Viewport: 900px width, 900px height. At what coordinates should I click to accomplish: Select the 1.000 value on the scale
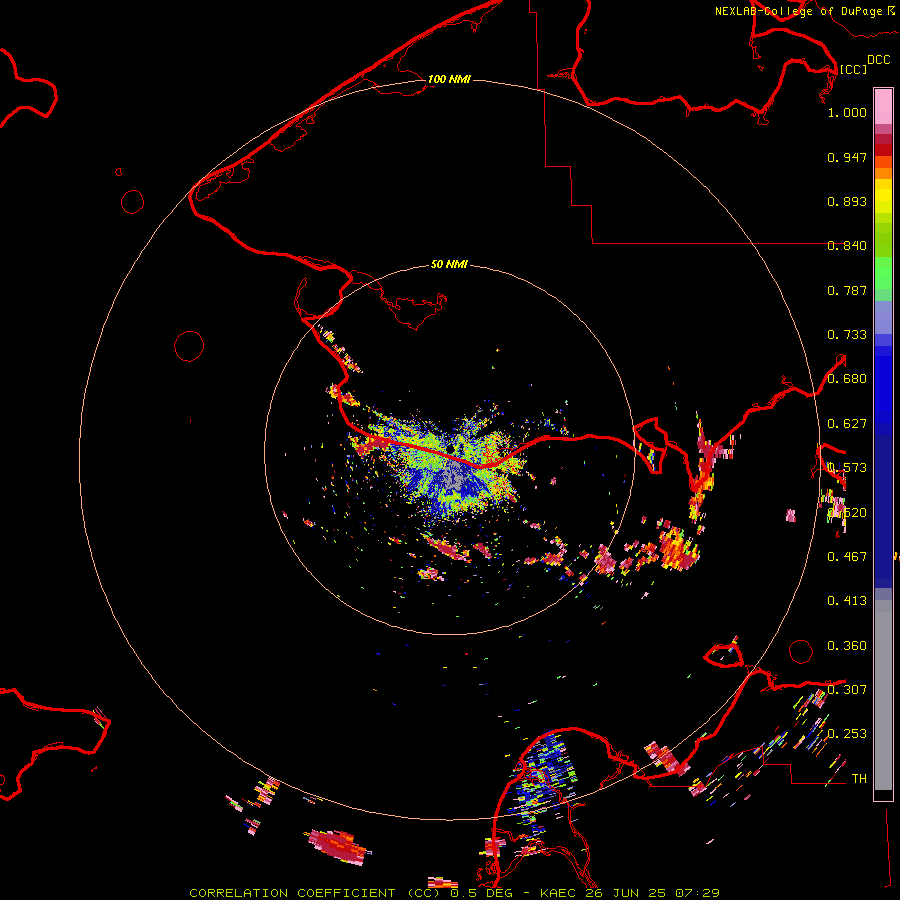click(x=847, y=112)
